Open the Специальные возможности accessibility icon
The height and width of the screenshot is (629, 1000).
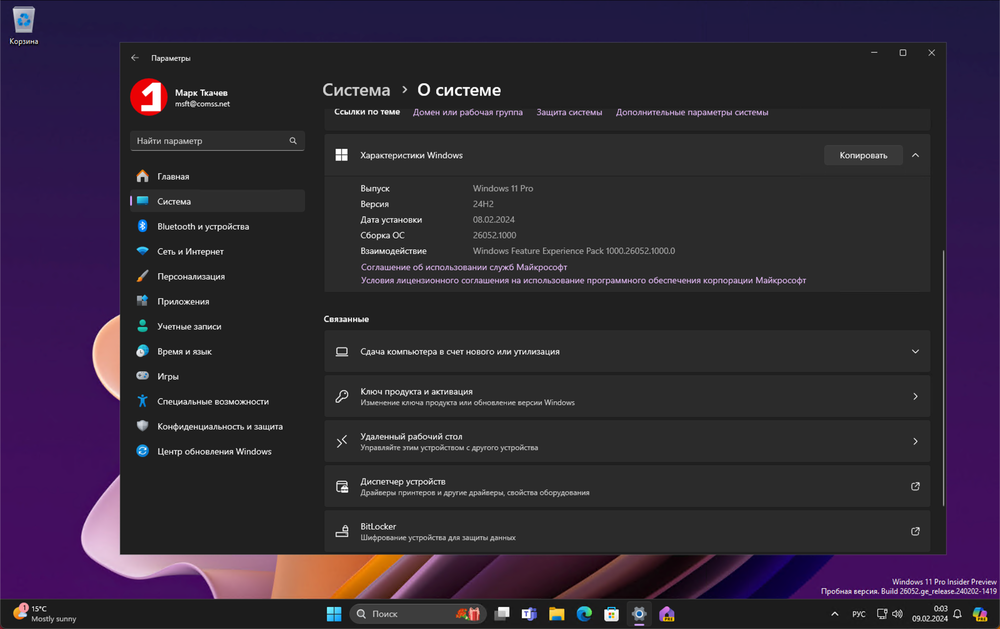[x=142, y=401]
